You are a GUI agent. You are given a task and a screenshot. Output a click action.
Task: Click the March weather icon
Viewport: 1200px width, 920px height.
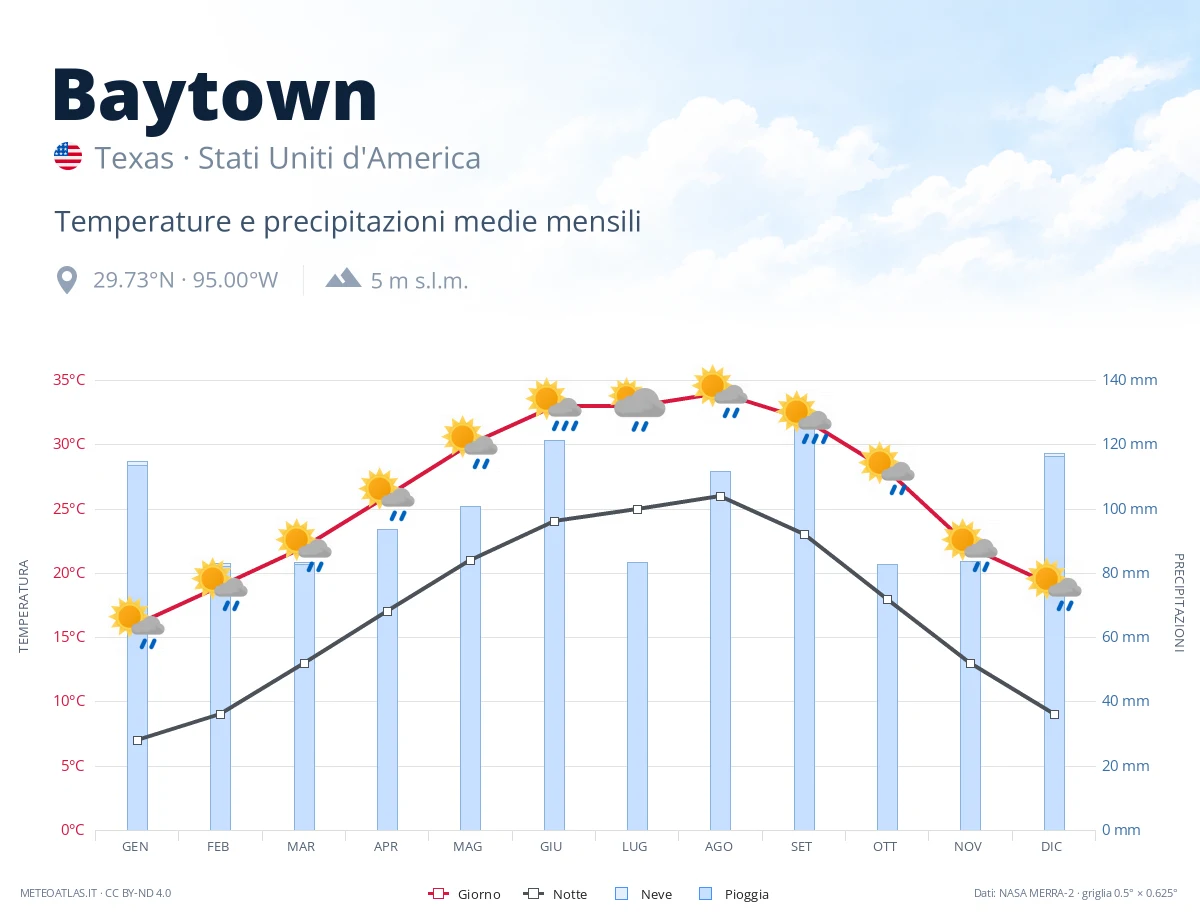click(x=304, y=545)
